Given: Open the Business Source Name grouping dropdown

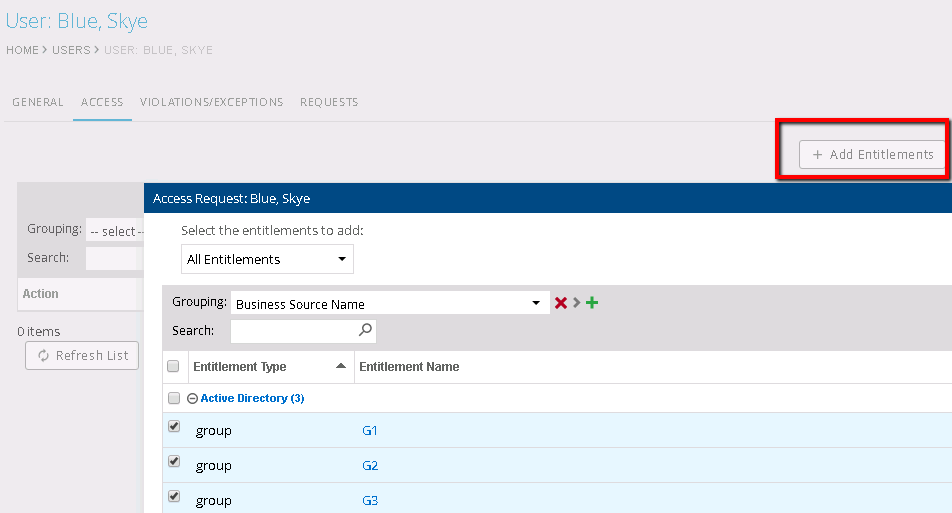Looking at the screenshot, I should 389,304.
